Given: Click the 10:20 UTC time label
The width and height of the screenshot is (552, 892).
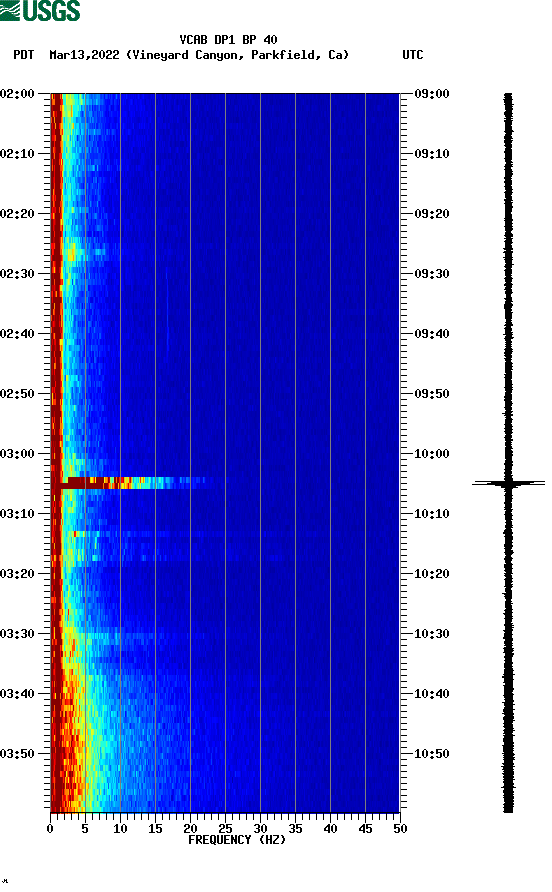Looking at the screenshot, I should point(432,573).
